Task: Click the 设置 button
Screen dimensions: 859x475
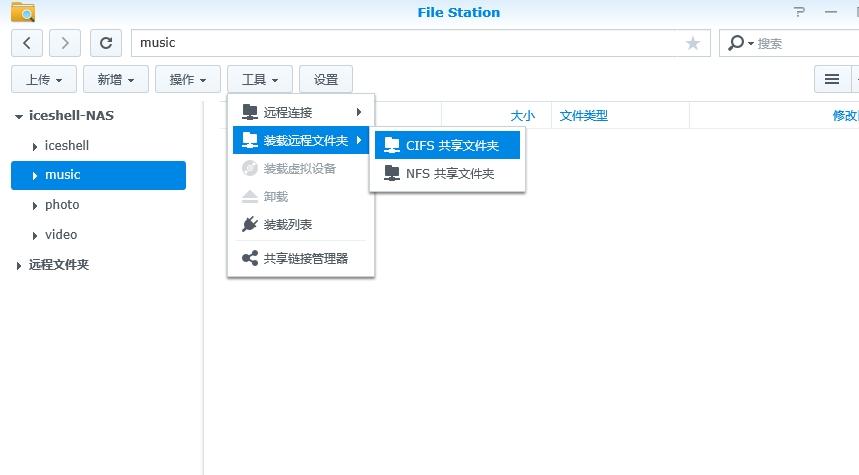Action: coord(326,79)
